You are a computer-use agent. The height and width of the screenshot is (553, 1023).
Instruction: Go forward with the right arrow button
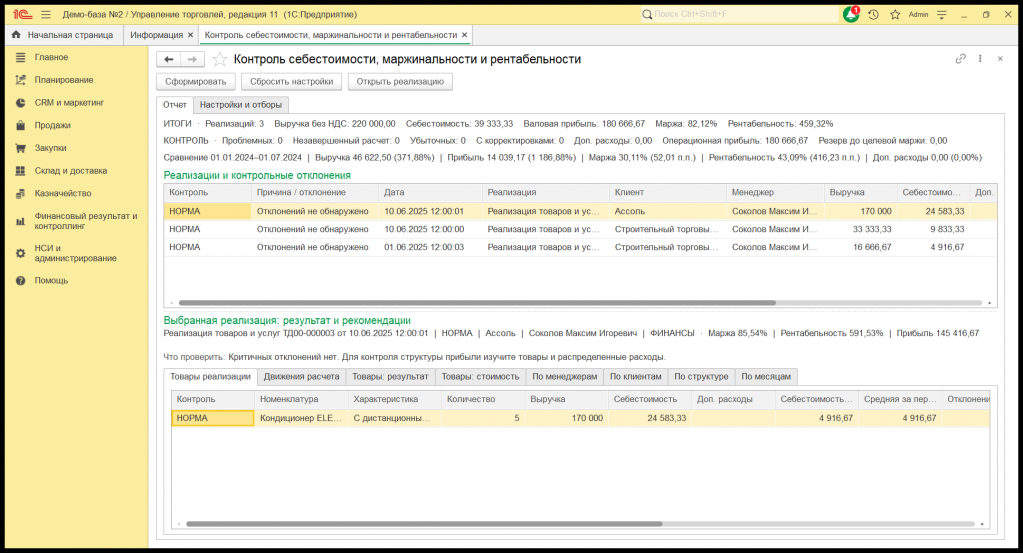(x=192, y=59)
